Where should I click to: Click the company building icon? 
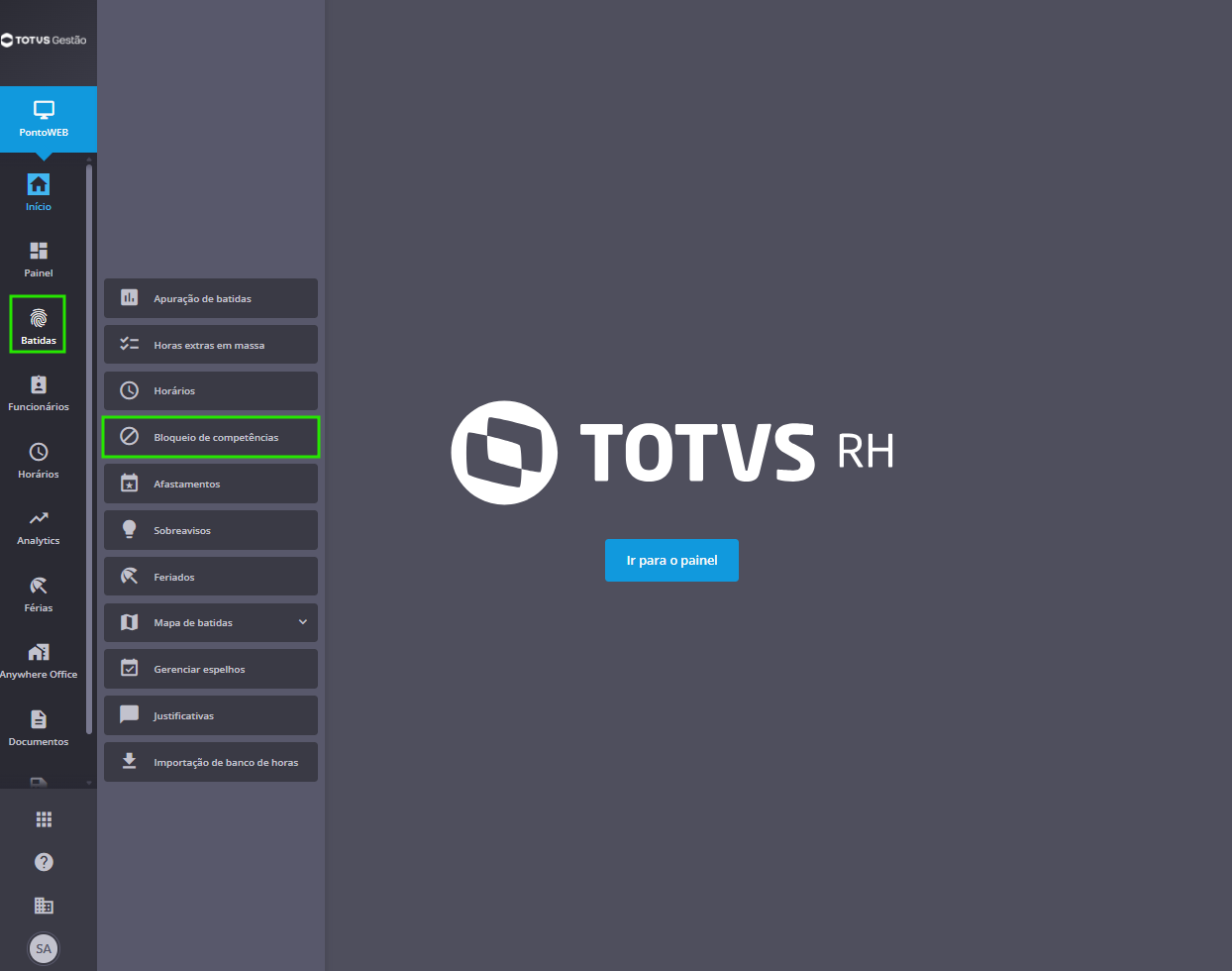tap(44, 906)
